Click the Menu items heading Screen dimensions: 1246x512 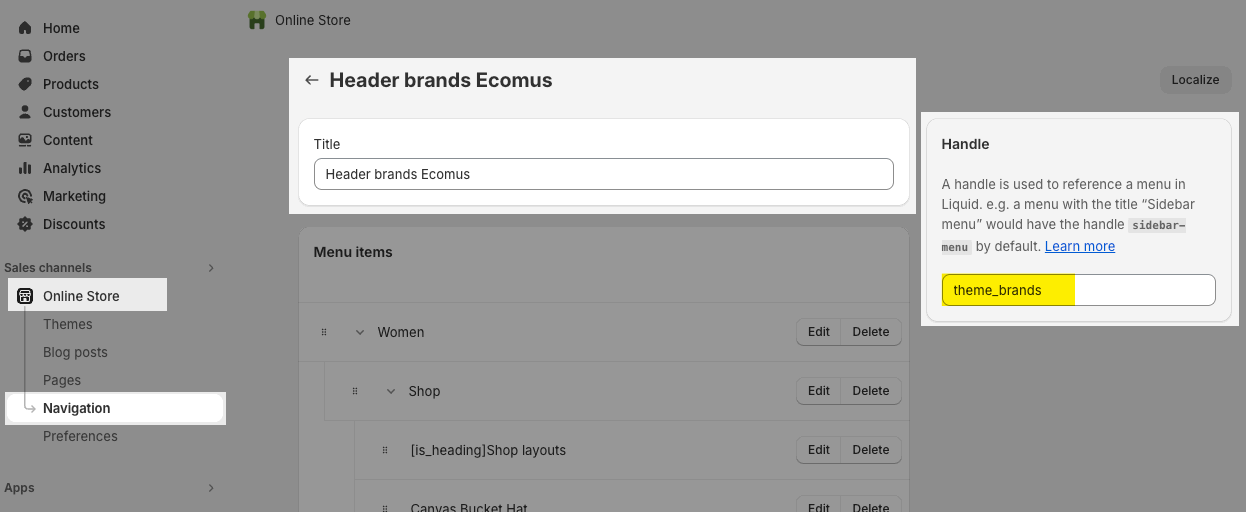(353, 252)
